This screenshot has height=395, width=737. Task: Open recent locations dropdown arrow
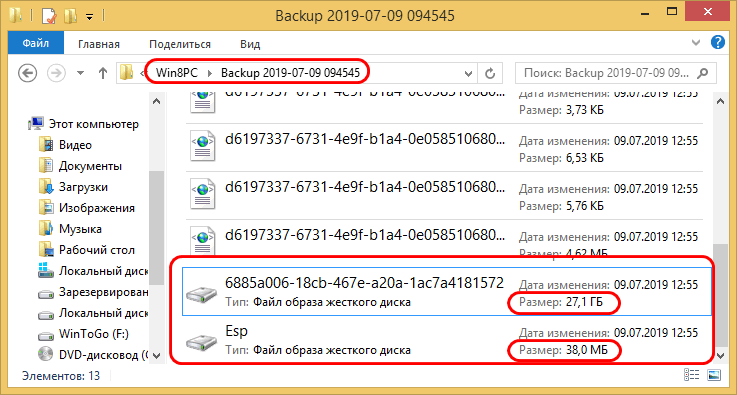click(81, 73)
